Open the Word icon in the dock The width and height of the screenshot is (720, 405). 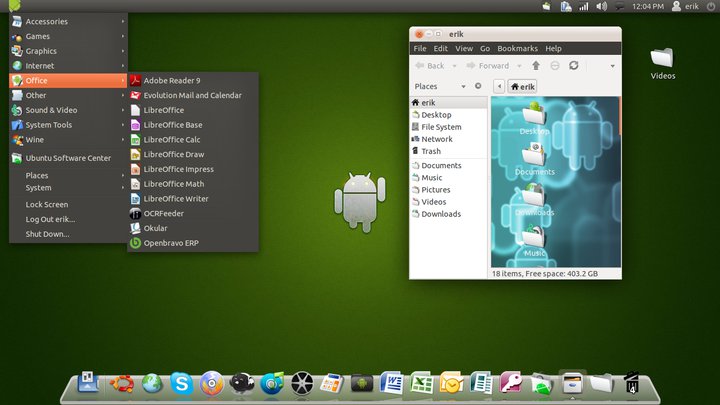coord(391,383)
